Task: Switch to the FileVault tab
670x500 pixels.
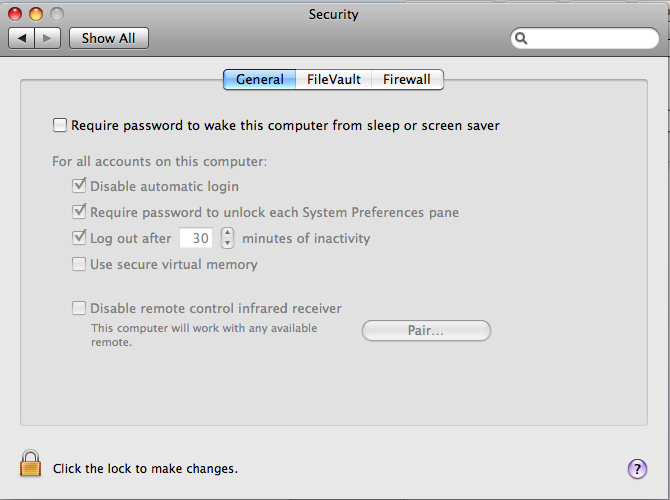Action: [x=334, y=79]
